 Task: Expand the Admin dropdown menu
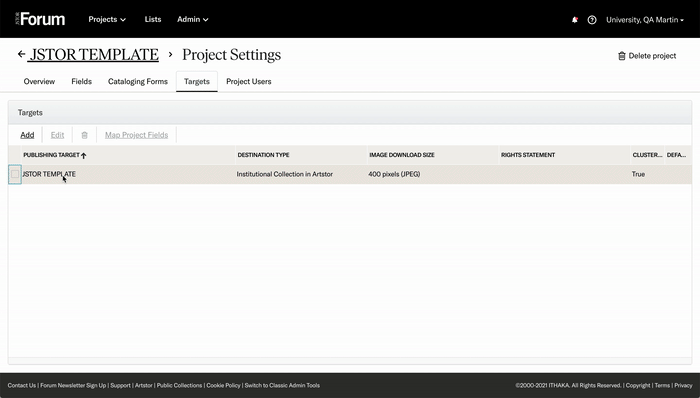click(x=193, y=19)
